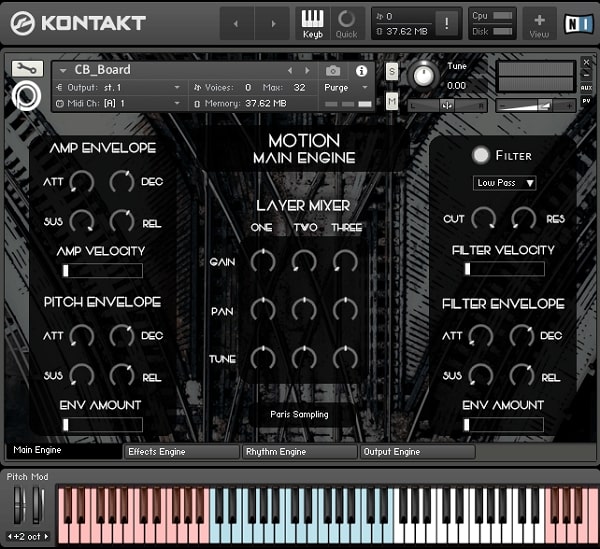Adjust the Filter Velocity slider
Image resolution: width=600 pixels, height=549 pixels.
tap(504, 269)
